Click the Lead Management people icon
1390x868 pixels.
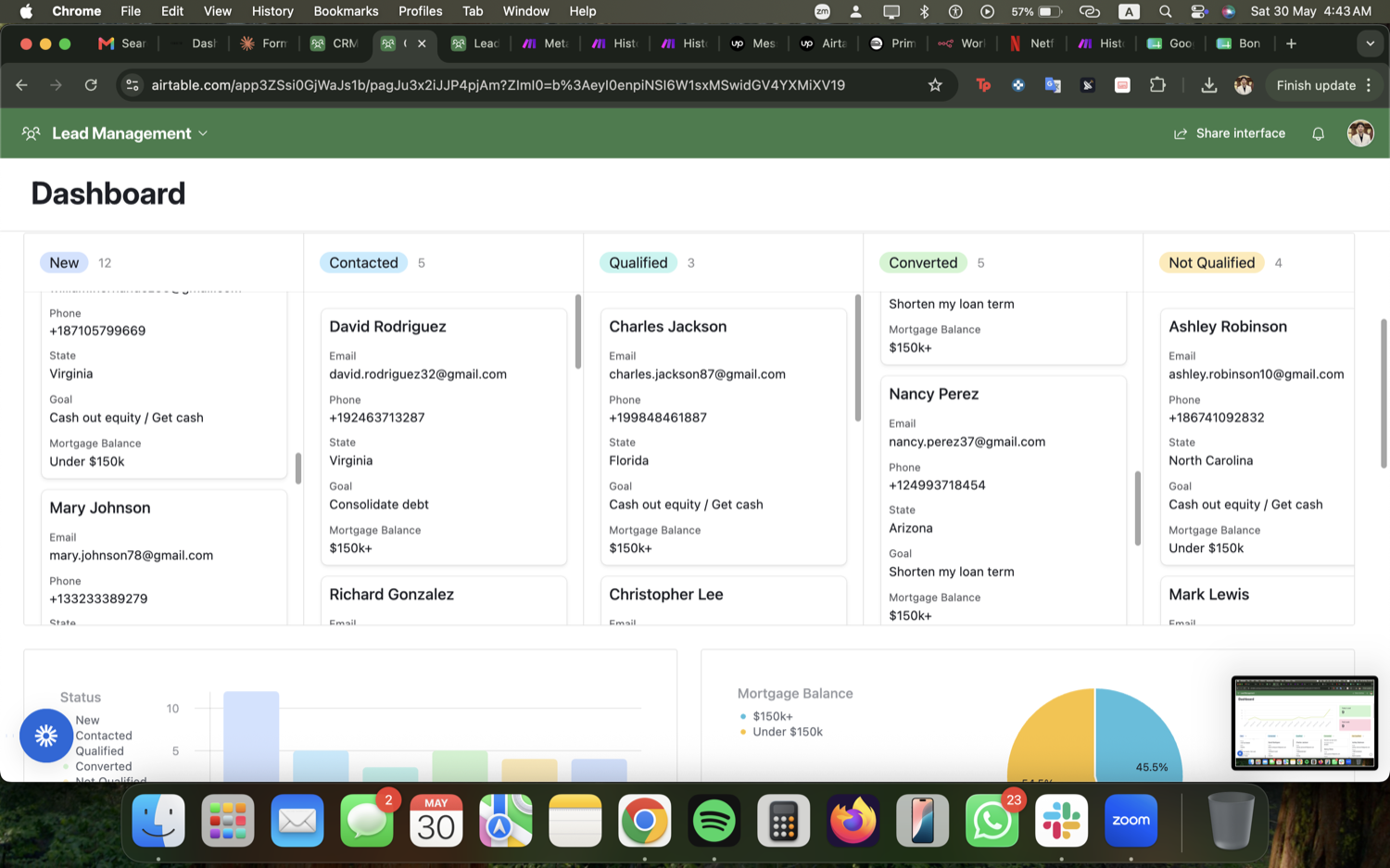[32, 133]
